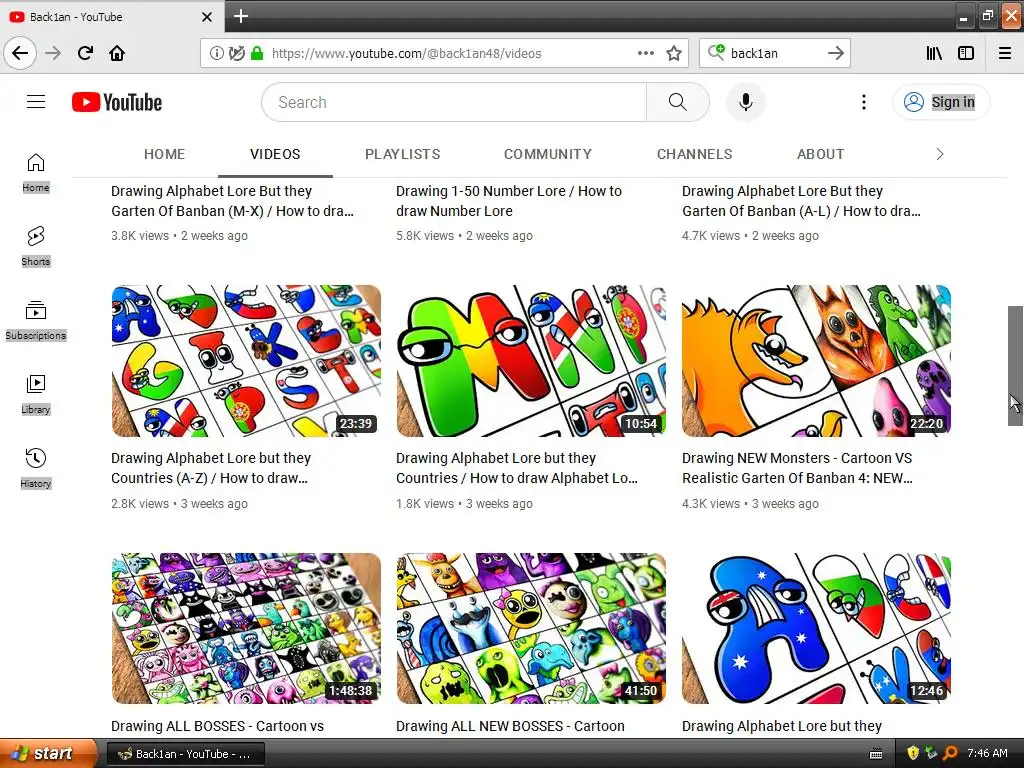Open a new browser tab with plus
Screen dimensions: 1024x768
tap(240, 16)
